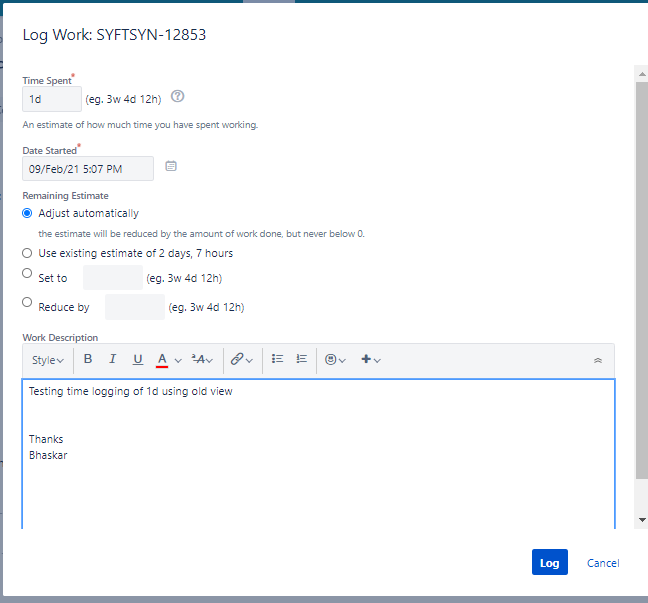Toggle underline formatting in editor toolbar
Viewport: 648px width, 603px height.
tap(138, 359)
